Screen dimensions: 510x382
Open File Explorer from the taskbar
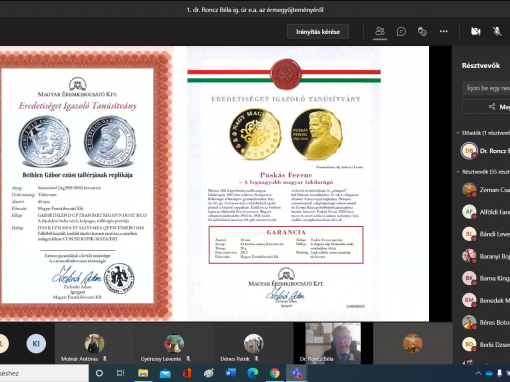click(143, 373)
